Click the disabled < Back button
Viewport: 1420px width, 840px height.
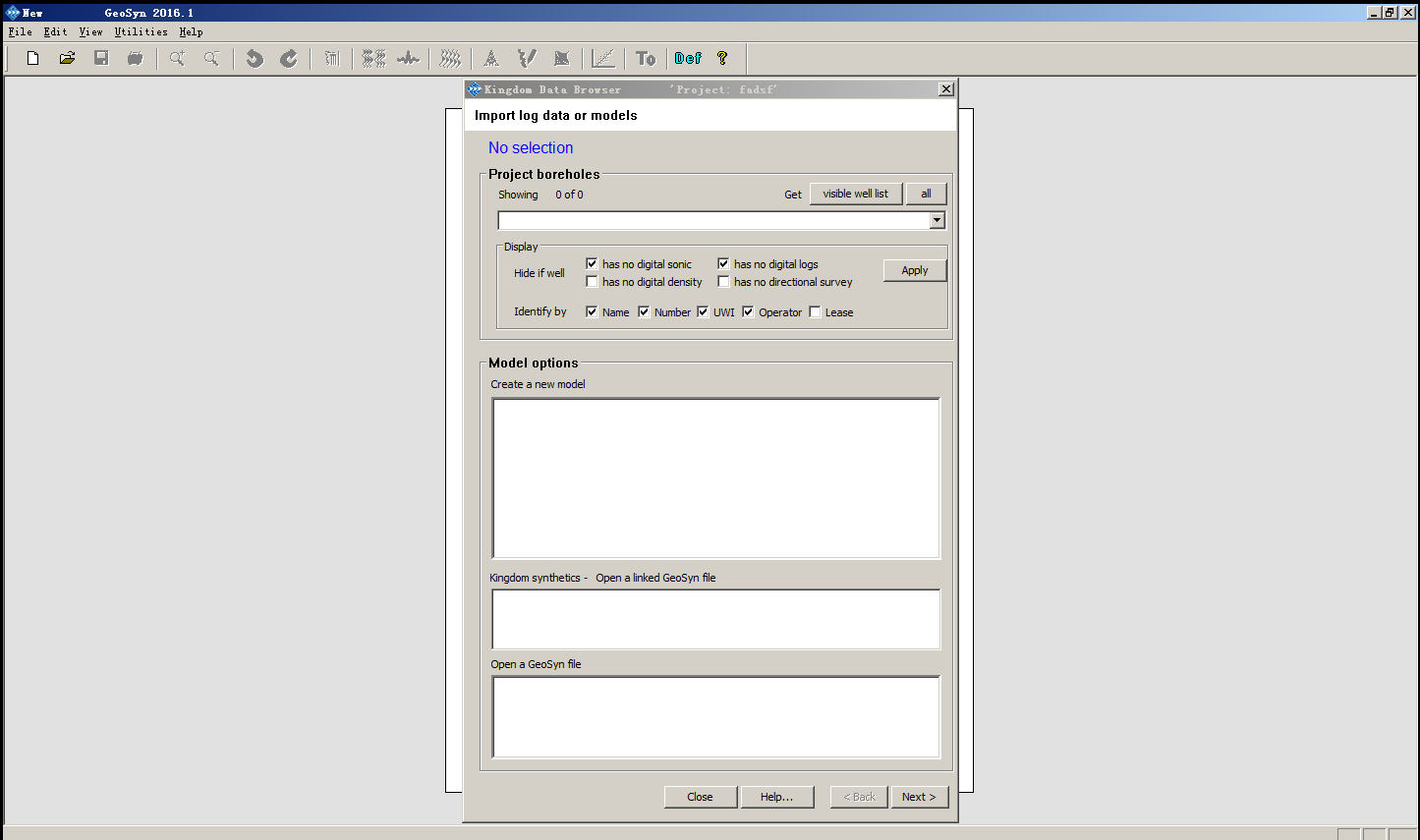pyautogui.click(x=859, y=797)
